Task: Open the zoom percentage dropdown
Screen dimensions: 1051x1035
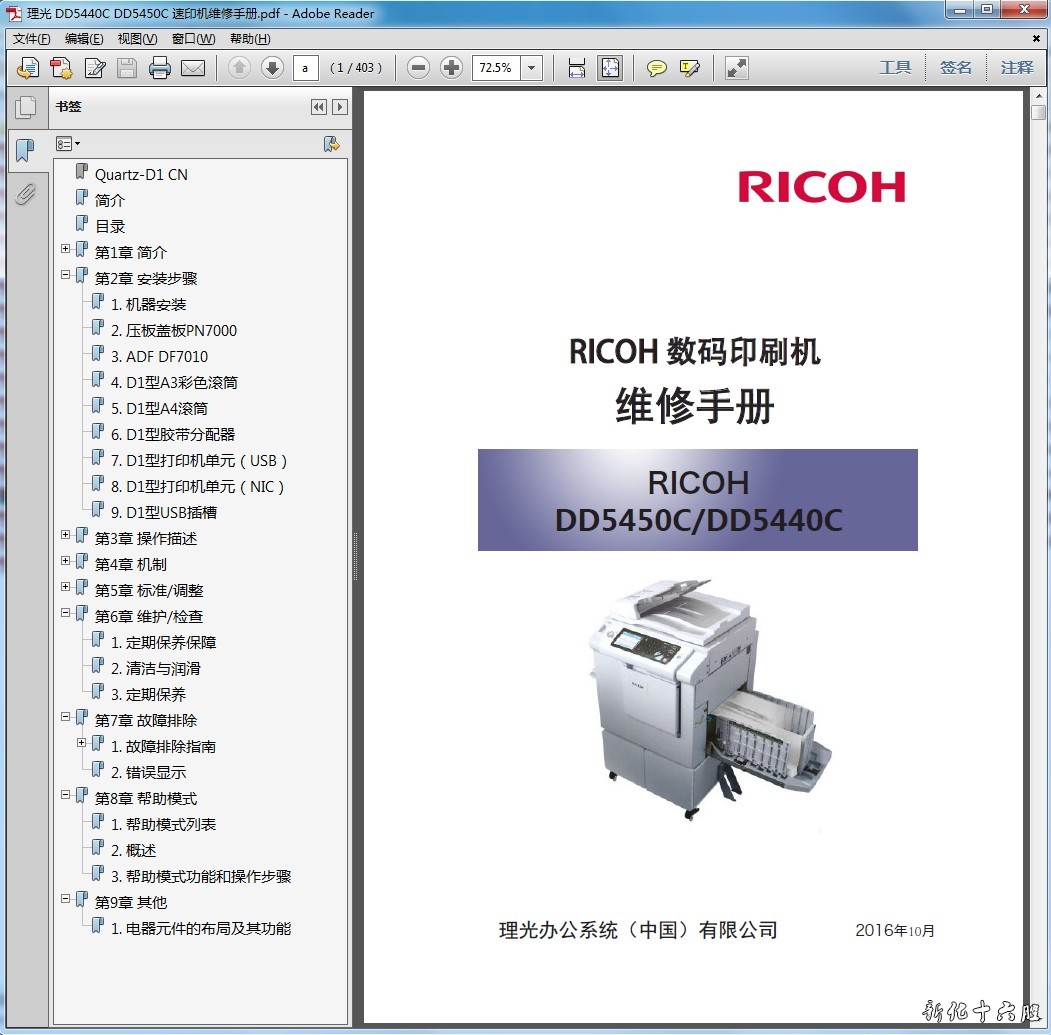Action: 532,68
